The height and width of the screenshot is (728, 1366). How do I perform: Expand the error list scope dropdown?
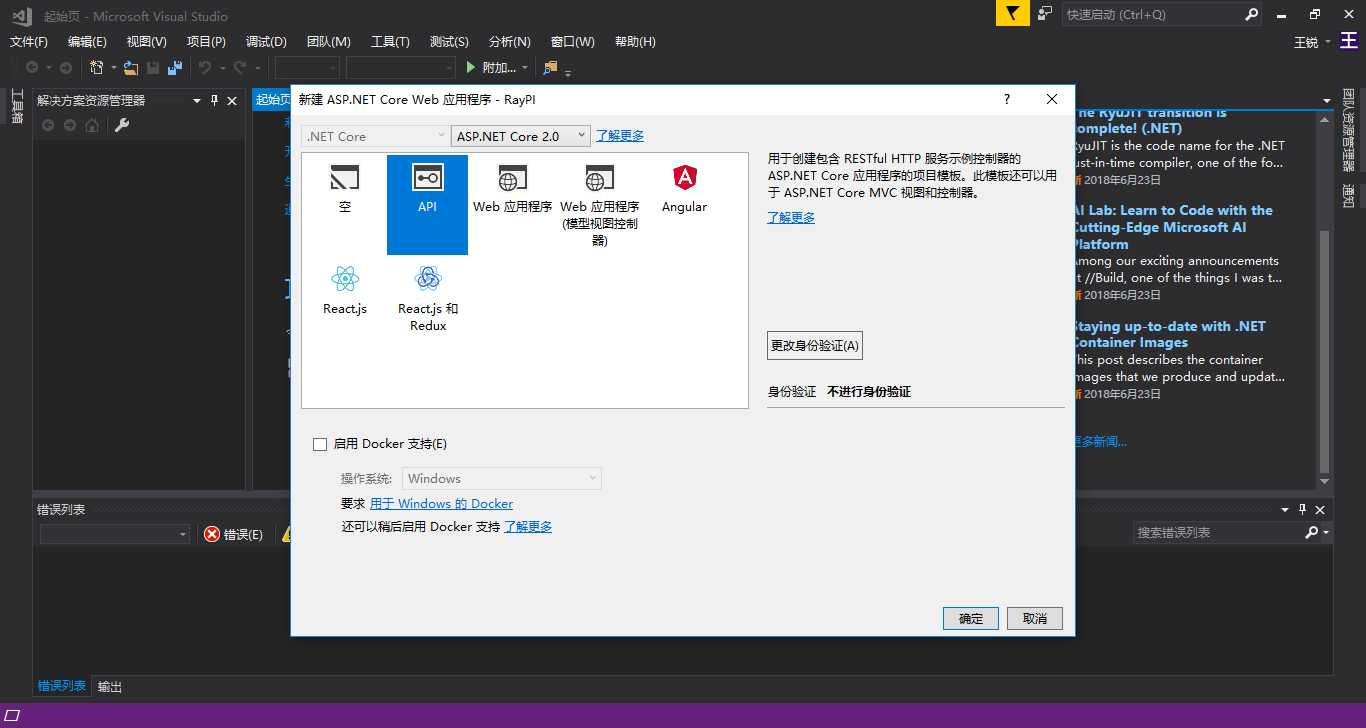click(115, 534)
